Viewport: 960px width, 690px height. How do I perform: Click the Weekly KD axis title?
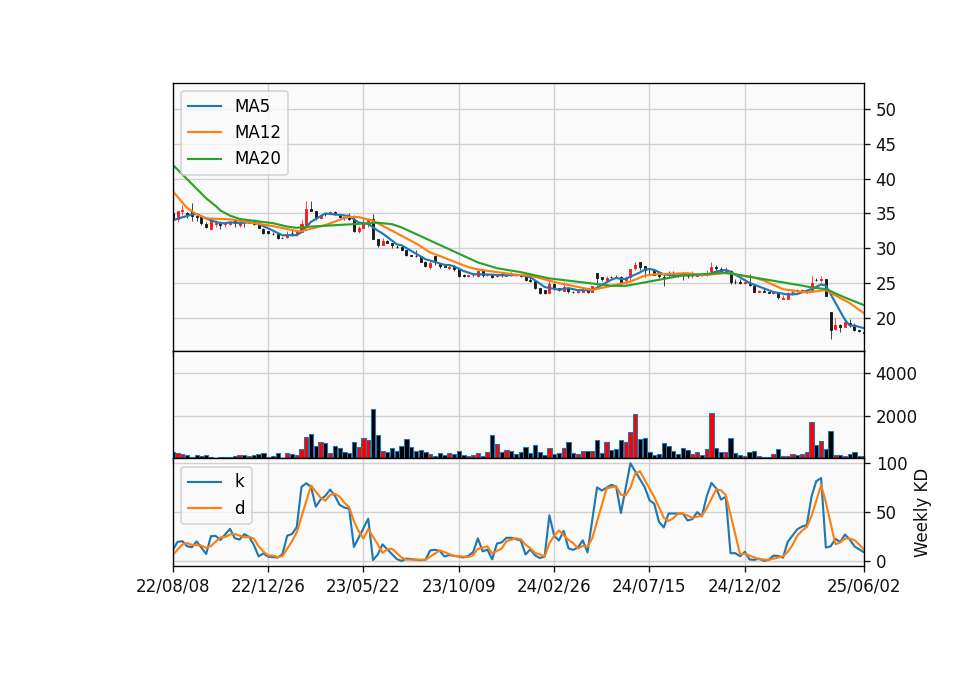point(921,513)
